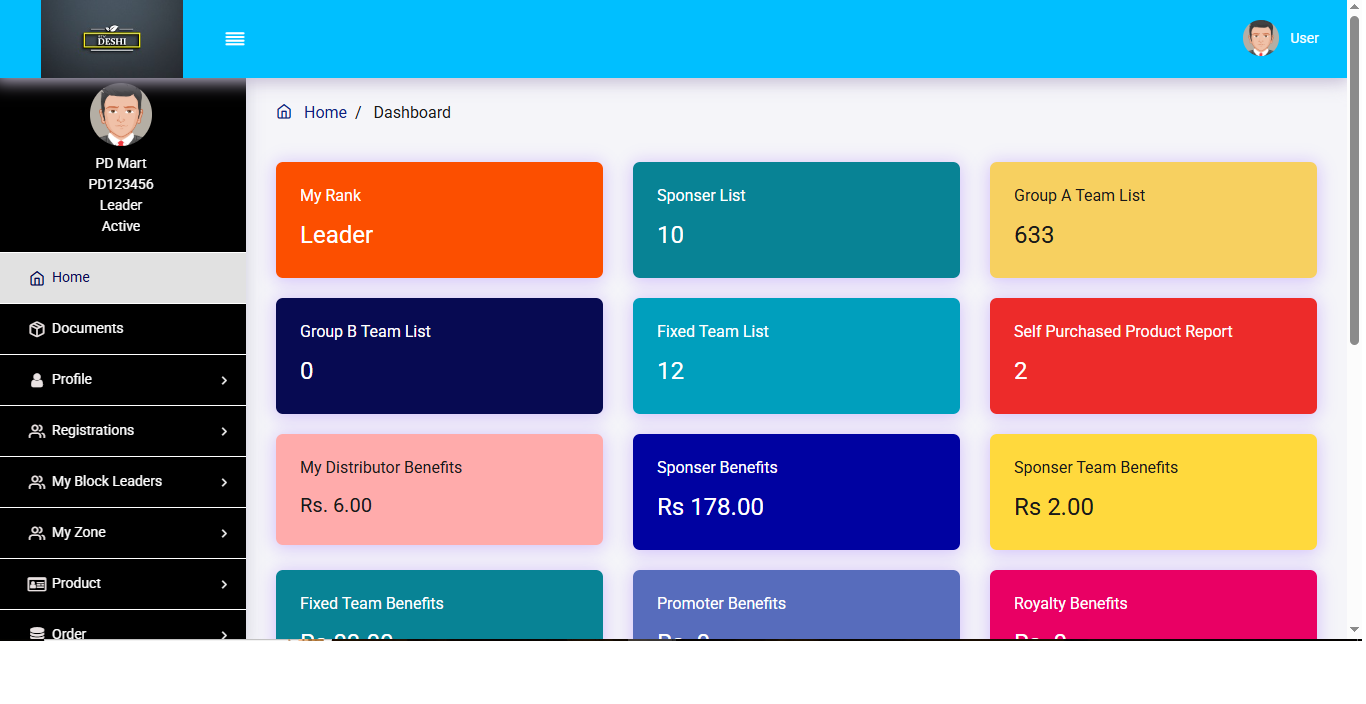This screenshot has height=704, width=1366.
Task: Open the hamburger menu icon
Action: click(x=235, y=39)
